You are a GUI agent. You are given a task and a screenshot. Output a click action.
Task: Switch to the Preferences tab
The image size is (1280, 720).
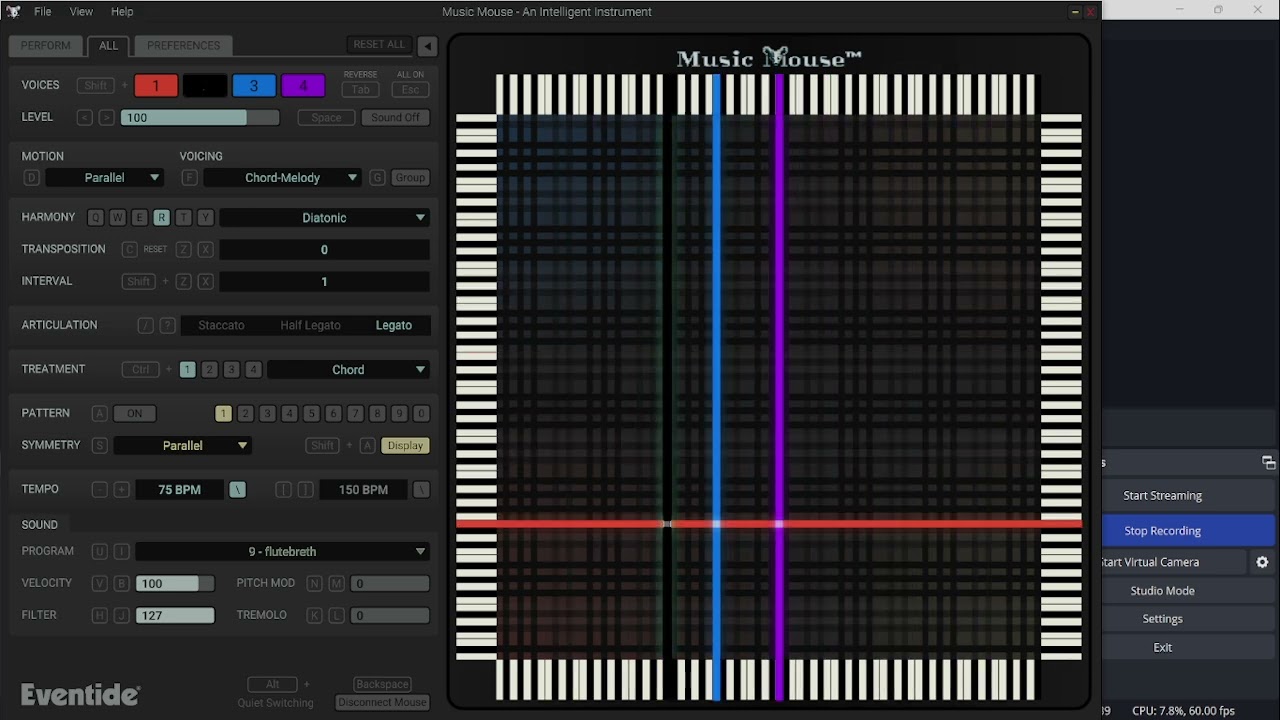(184, 46)
